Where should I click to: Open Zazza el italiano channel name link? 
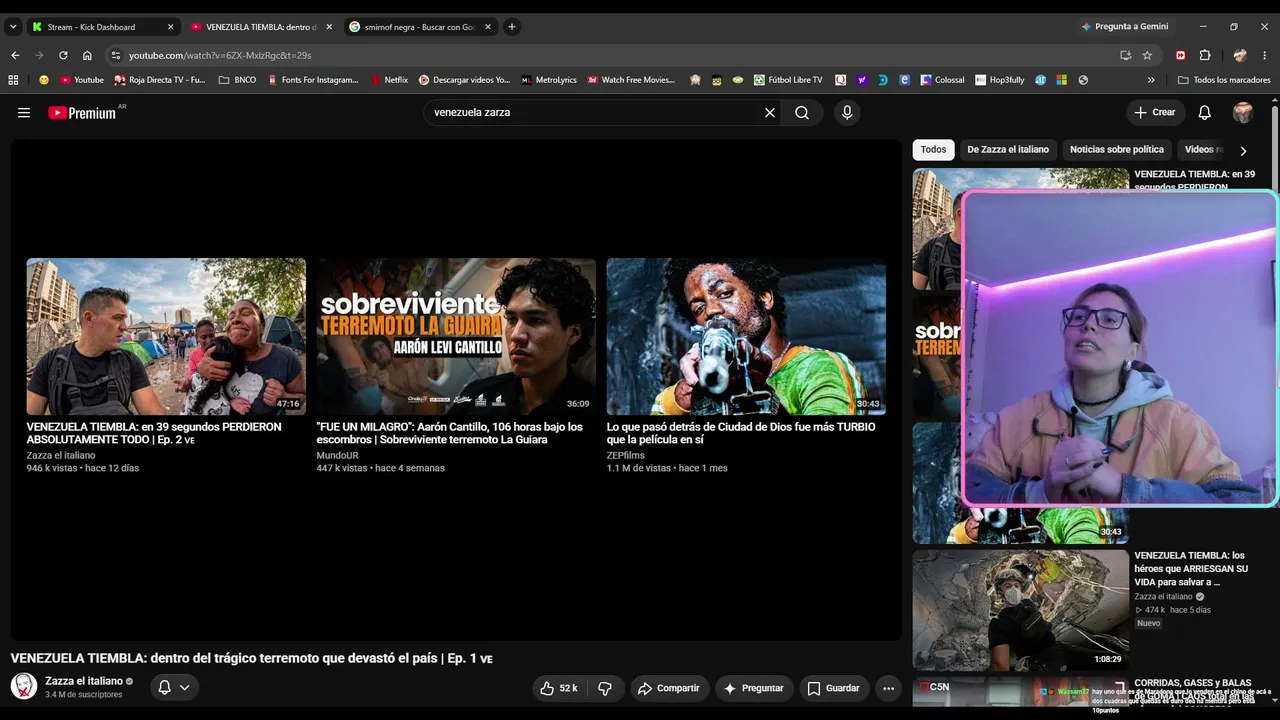(x=84, y=681)
